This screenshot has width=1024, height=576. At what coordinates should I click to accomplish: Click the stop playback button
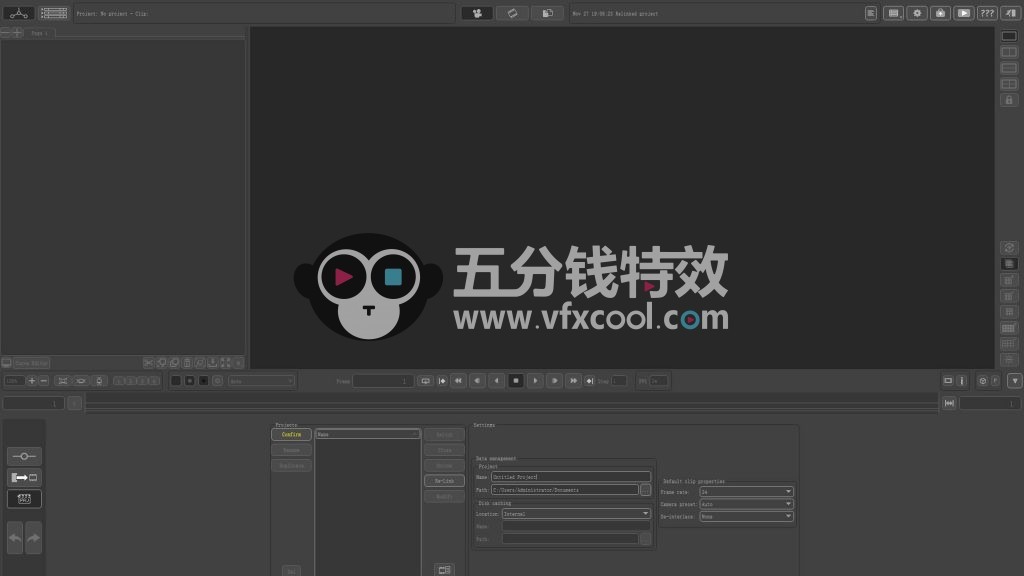pyautogui.click(x=516, y=381)
